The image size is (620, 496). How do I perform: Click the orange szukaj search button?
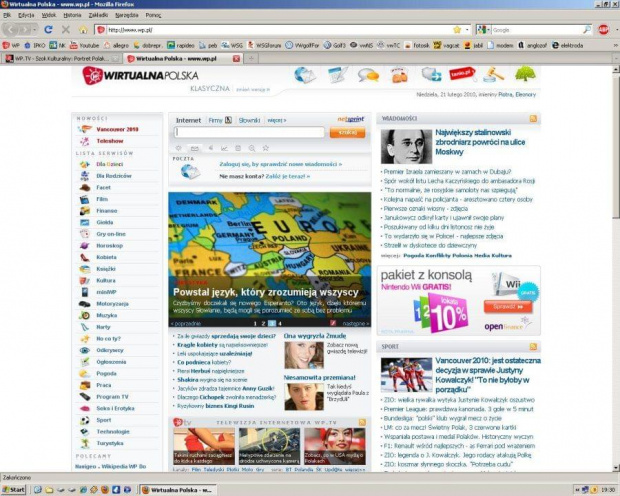pos(347,132)
